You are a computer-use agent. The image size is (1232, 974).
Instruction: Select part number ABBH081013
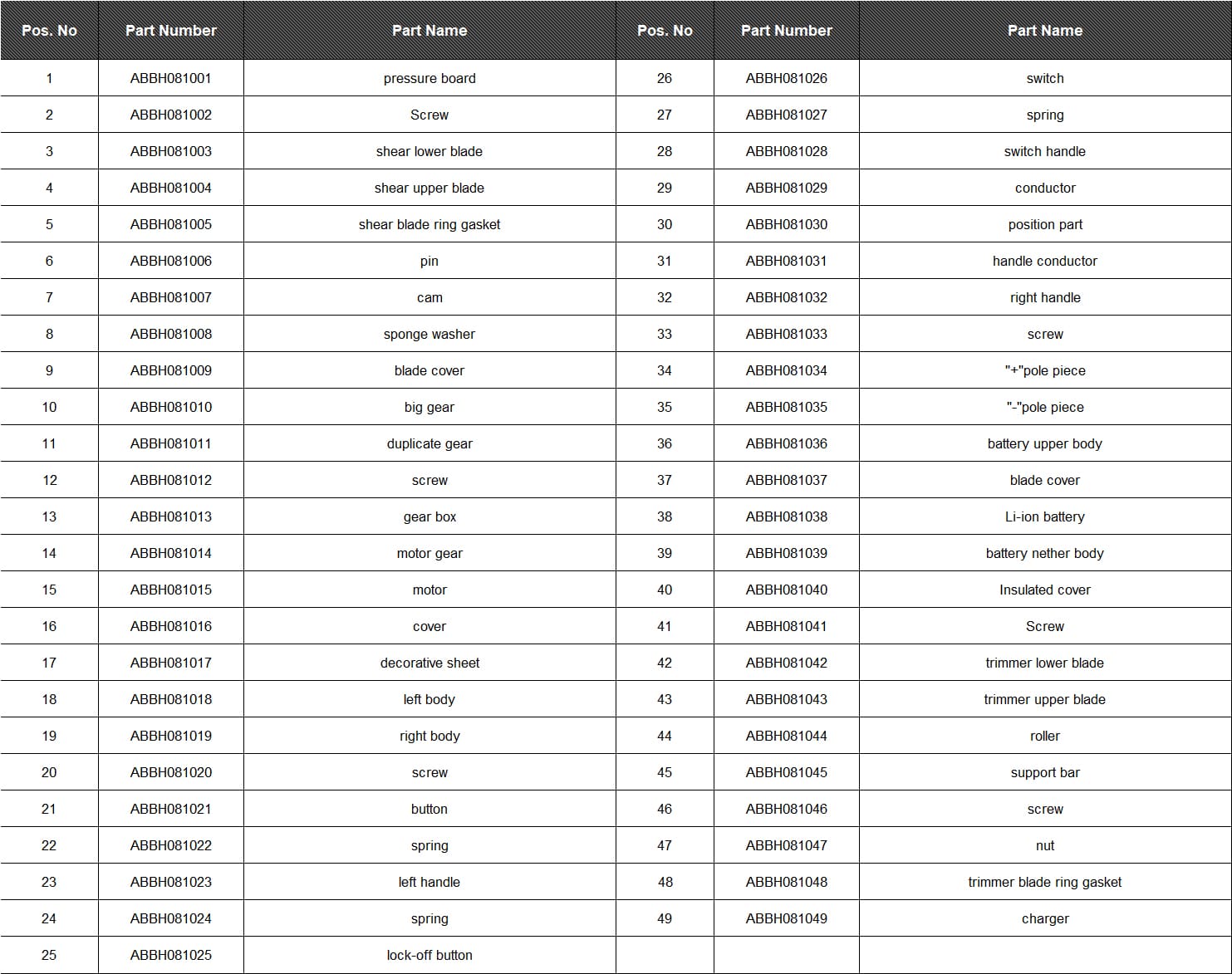click(170, 516)
